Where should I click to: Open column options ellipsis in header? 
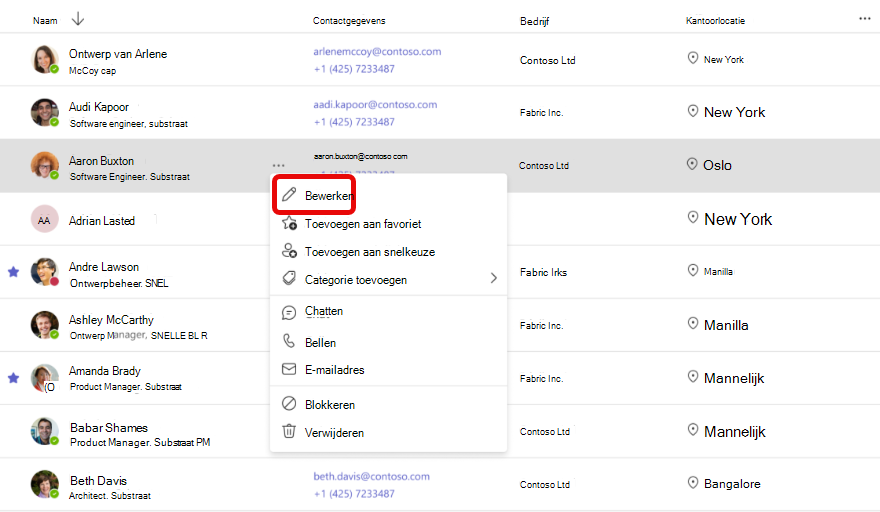tap(864, 19)
